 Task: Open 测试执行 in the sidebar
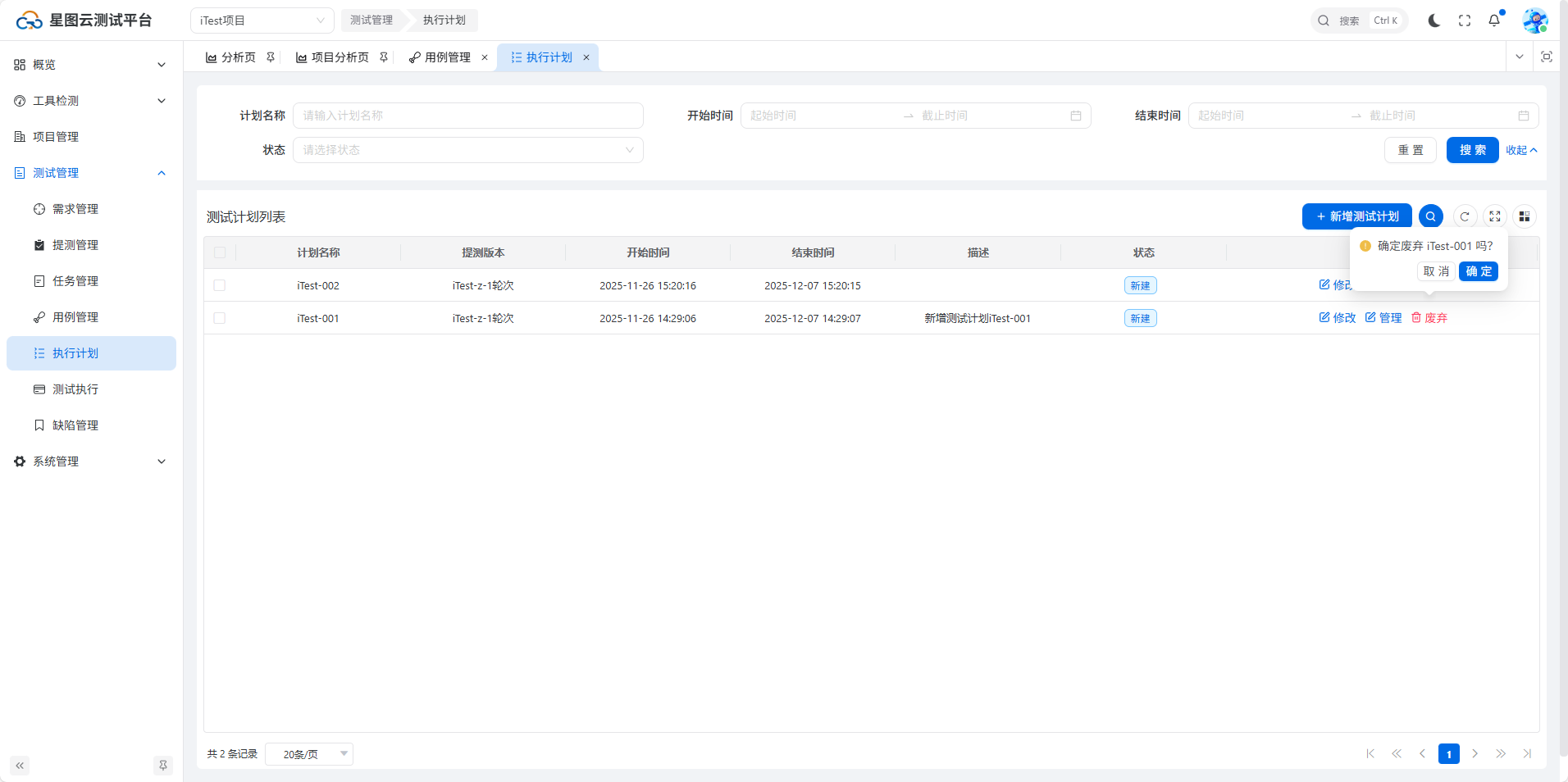coord(75,389)
